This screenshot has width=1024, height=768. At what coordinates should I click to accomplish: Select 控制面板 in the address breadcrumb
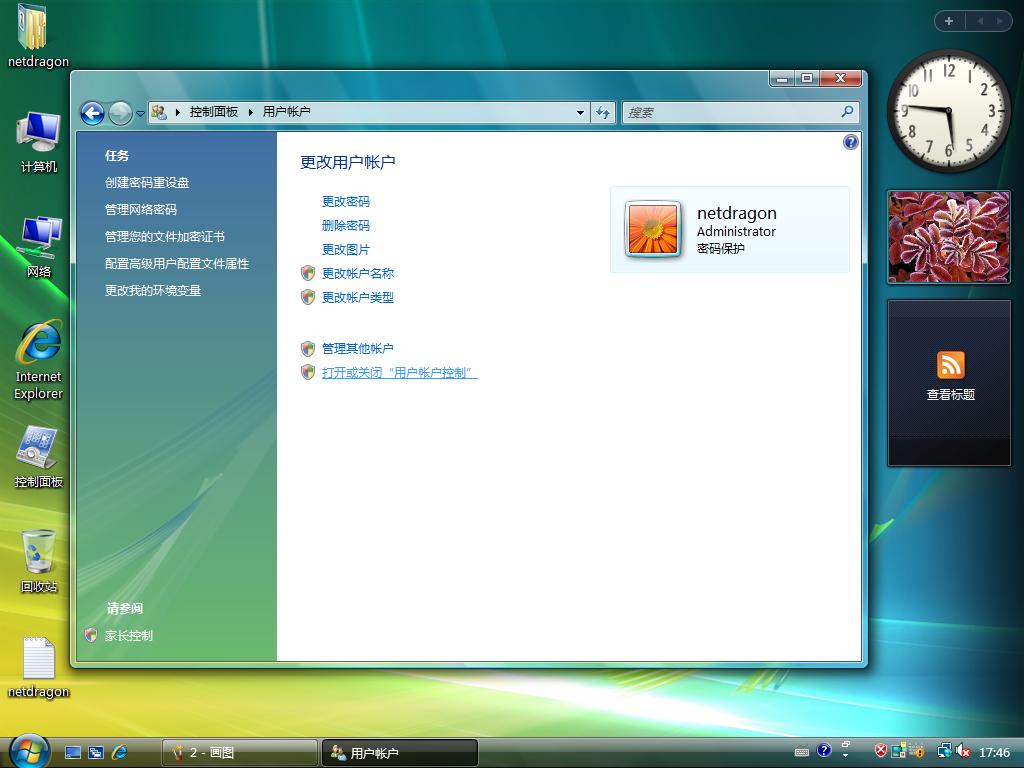coord(214,112)
